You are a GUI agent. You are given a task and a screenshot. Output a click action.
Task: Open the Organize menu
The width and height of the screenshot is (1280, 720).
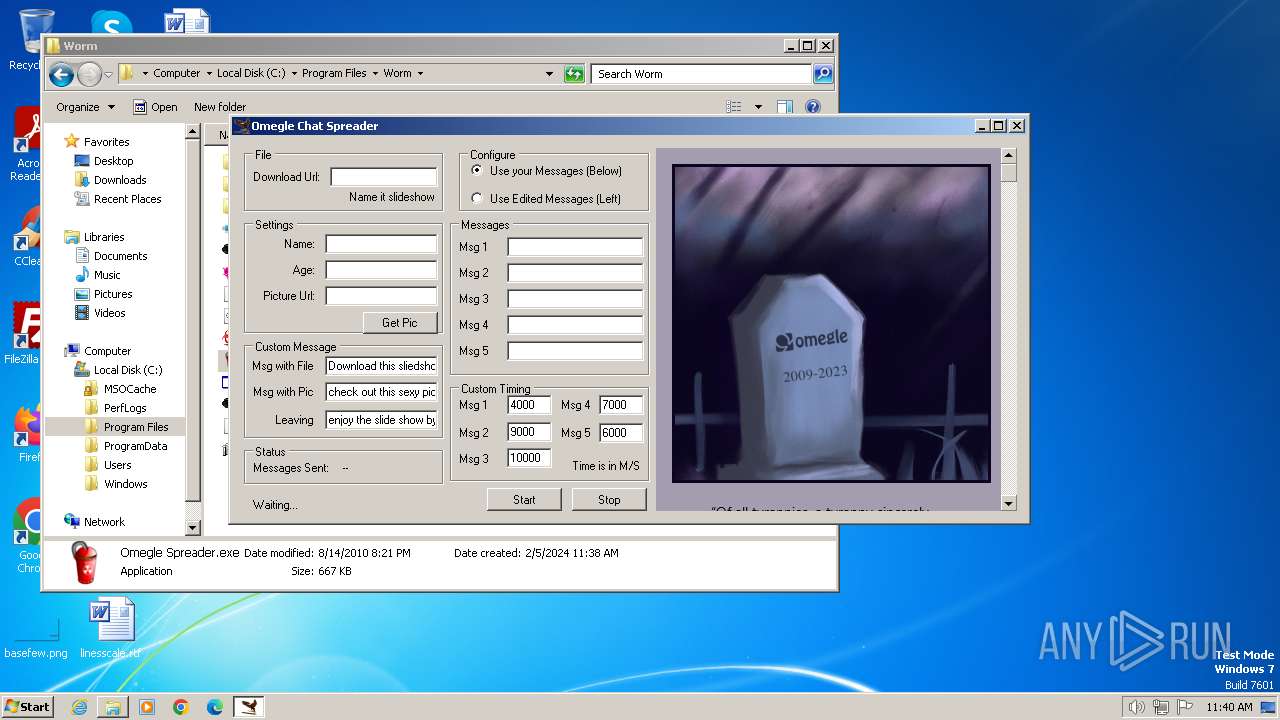(x=85, y=107)
